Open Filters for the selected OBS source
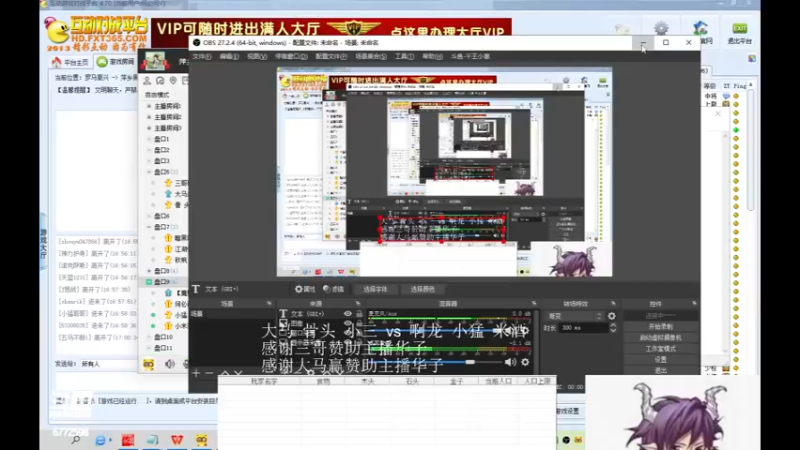This screenshot has height=450, width=800. tap(334, 289)
